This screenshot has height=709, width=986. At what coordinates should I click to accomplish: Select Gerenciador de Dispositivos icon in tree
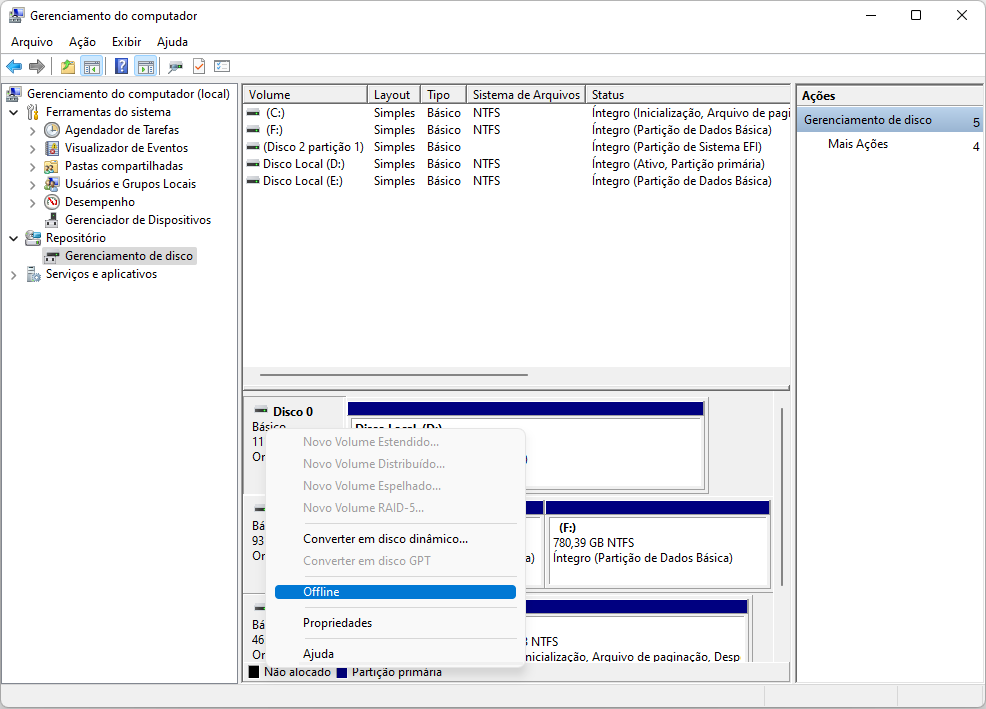53,220
